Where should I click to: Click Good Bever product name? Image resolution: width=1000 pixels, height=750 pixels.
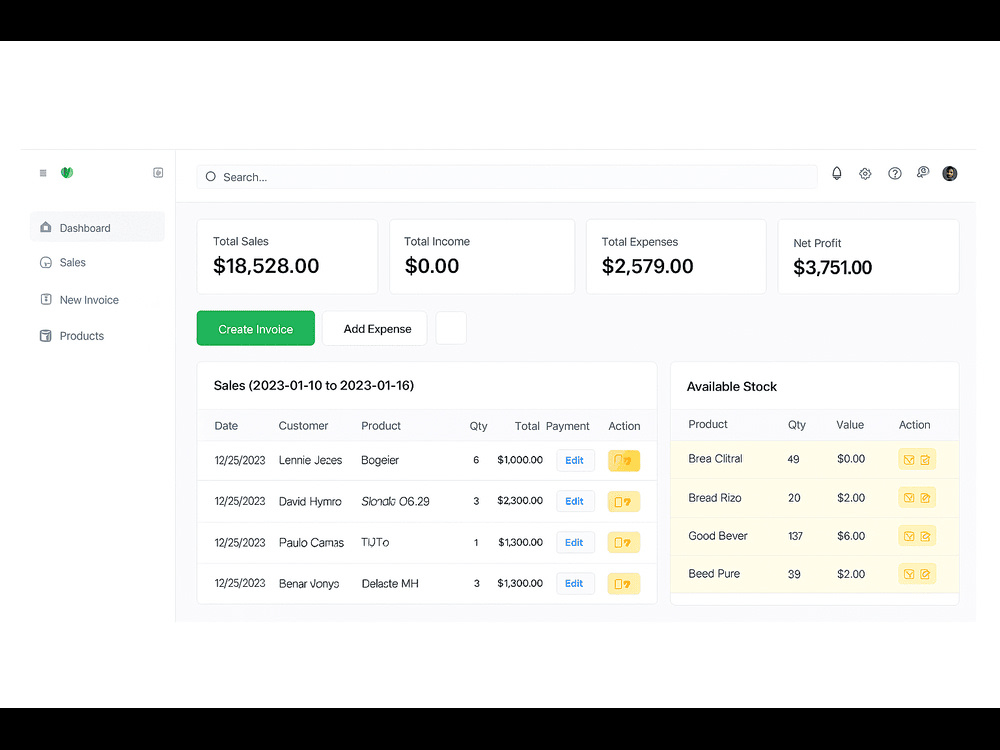[x=717, y=536]
